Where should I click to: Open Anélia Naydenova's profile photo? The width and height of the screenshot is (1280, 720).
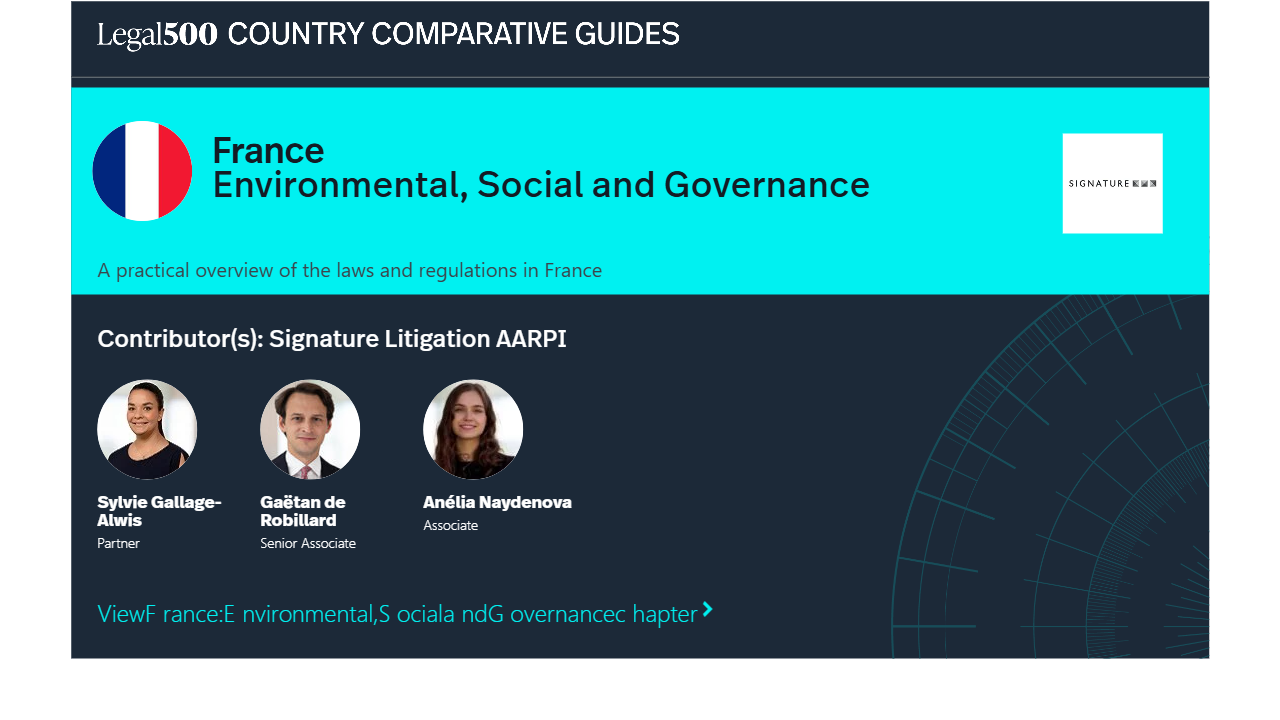(x=473, y=429)
